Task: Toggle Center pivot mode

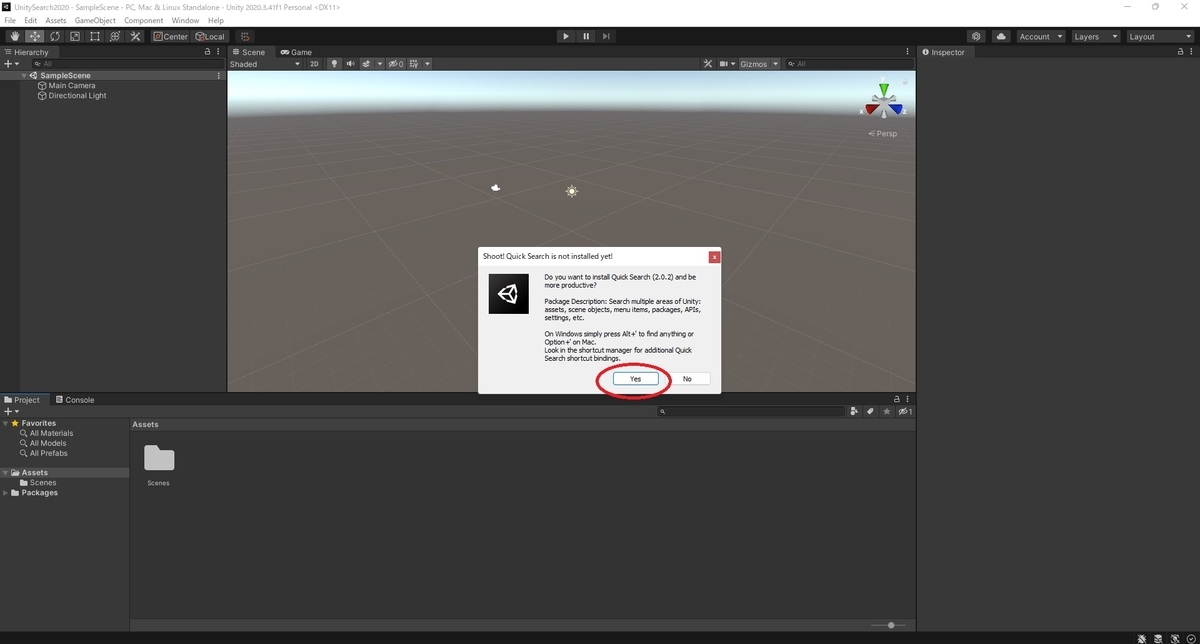Action: click(170, 36)
